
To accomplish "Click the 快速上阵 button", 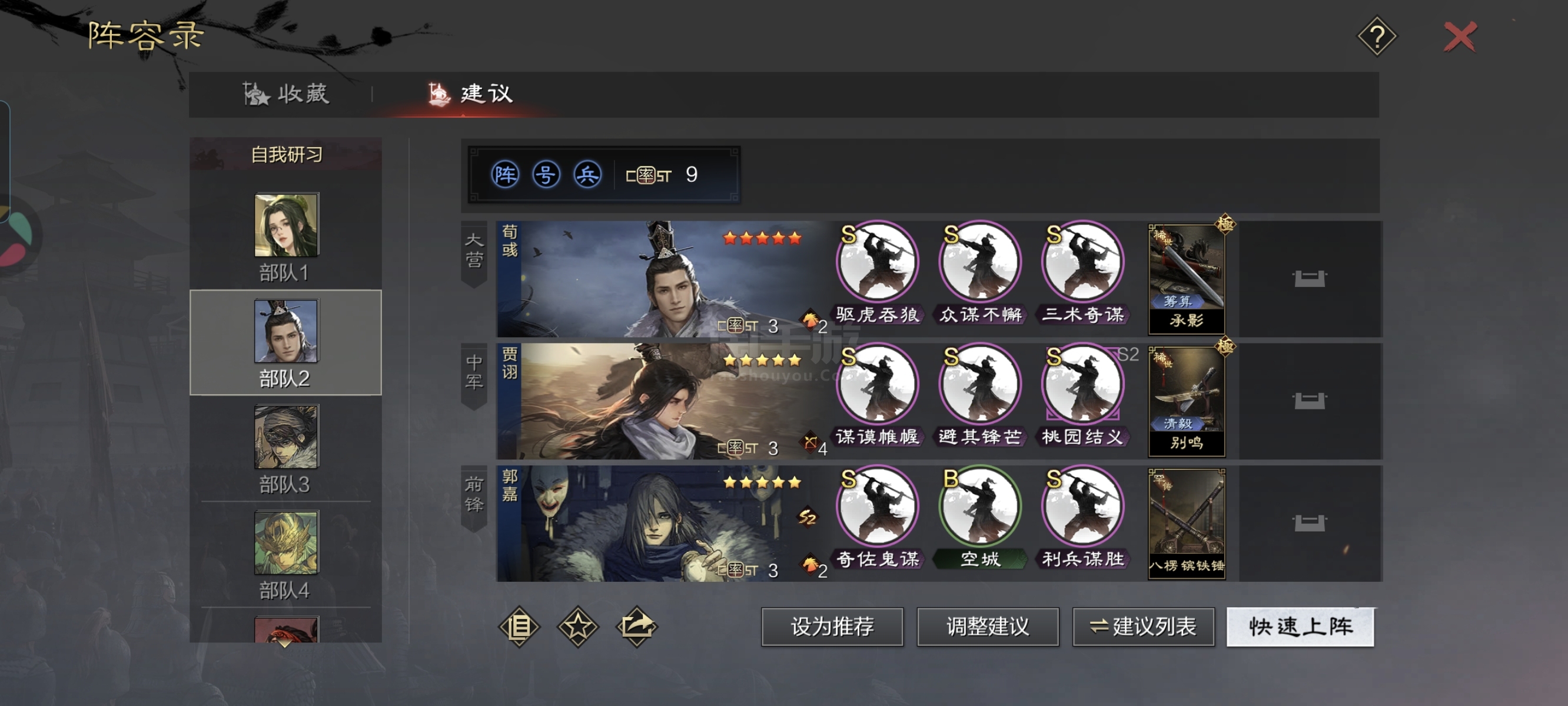I will tap(1300, 627).
